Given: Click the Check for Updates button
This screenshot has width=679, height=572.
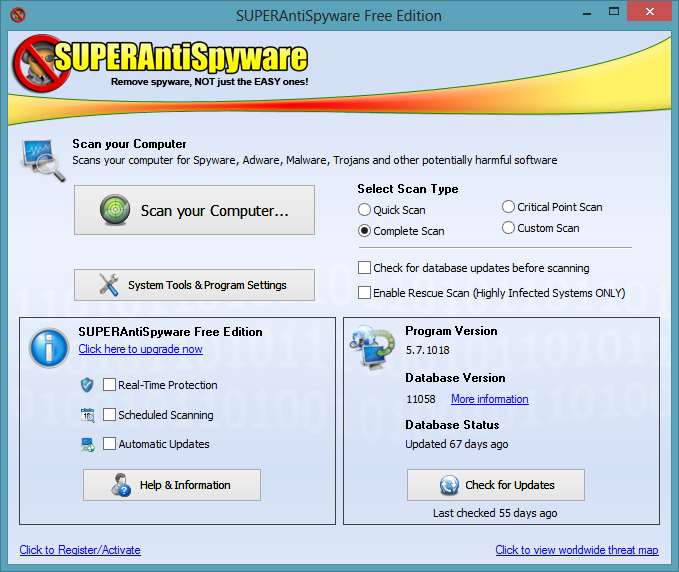Looking at the screenshot, I should click(495, 485).
